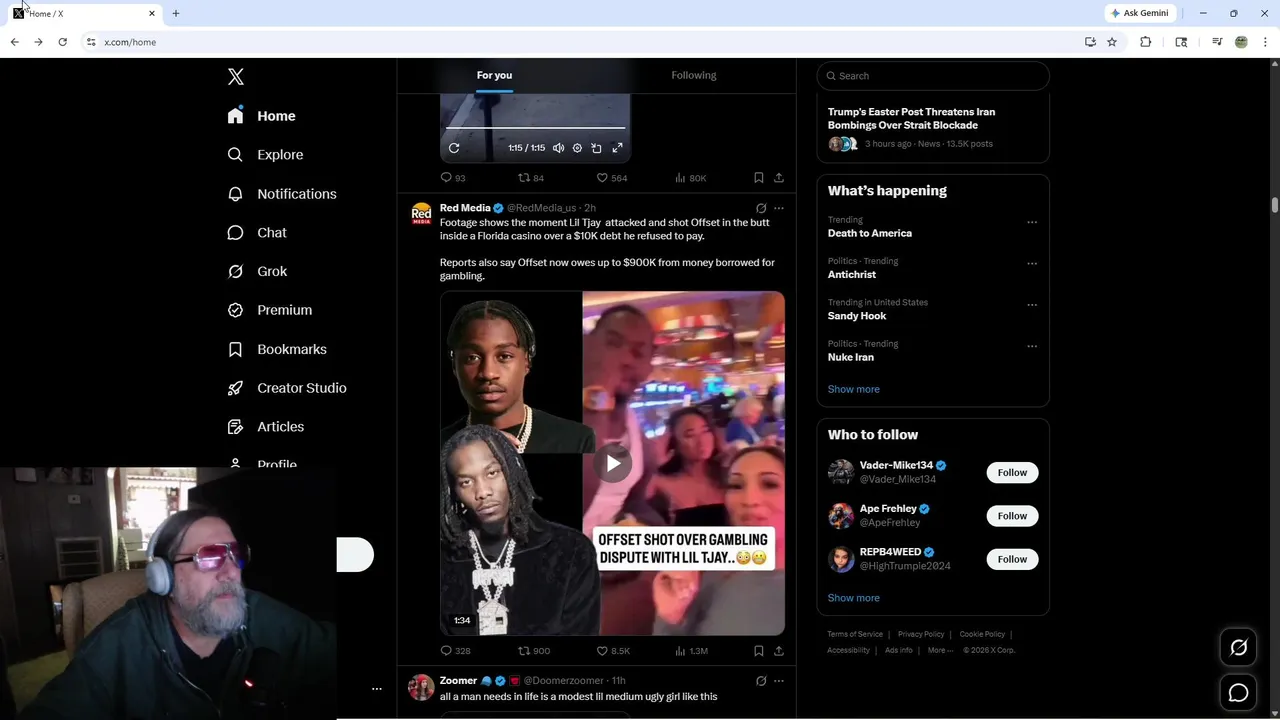Open a new Chrome tab
1280x720 pixels.
pos(176,13)
